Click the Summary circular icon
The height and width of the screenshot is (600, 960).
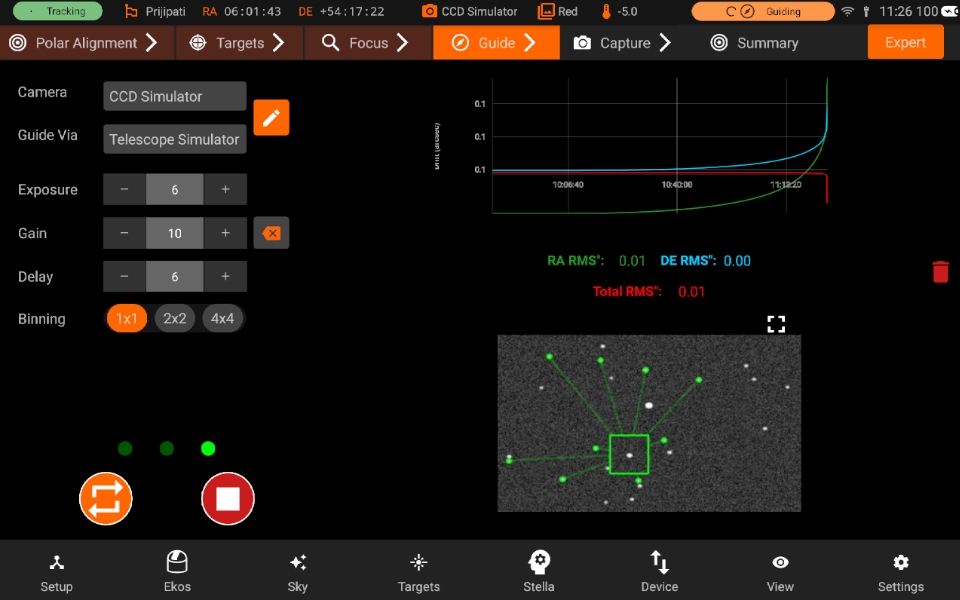coord(719,43)
